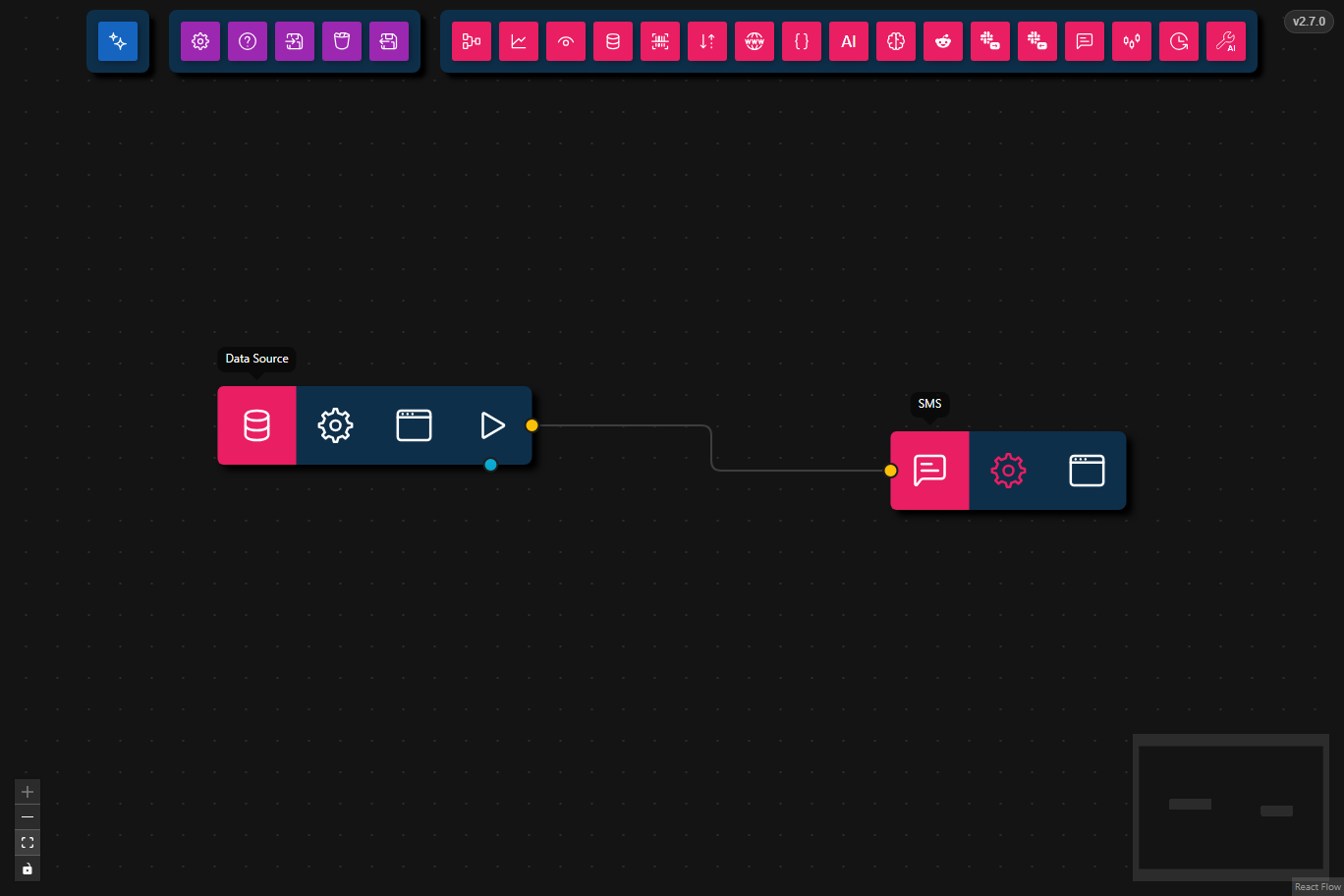This screenshot has width=1344, height=896.
Task: Click the Data Source yellow output handle
Action: coord(532,425)
